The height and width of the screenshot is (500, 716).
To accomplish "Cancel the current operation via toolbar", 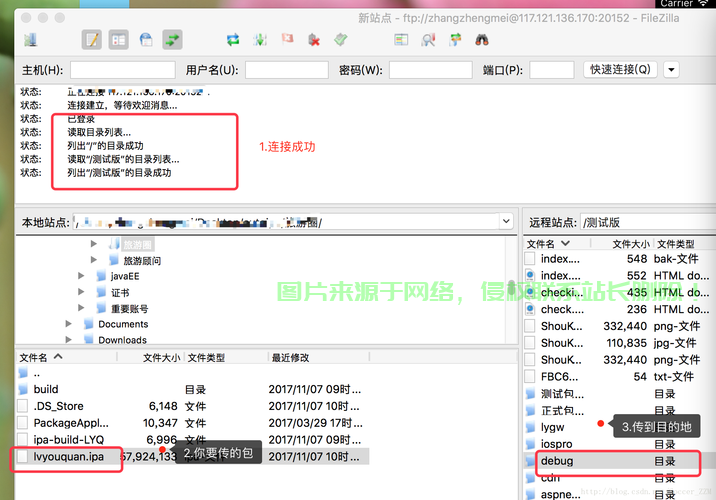I will pyautogui.click(x=287, y=40).
